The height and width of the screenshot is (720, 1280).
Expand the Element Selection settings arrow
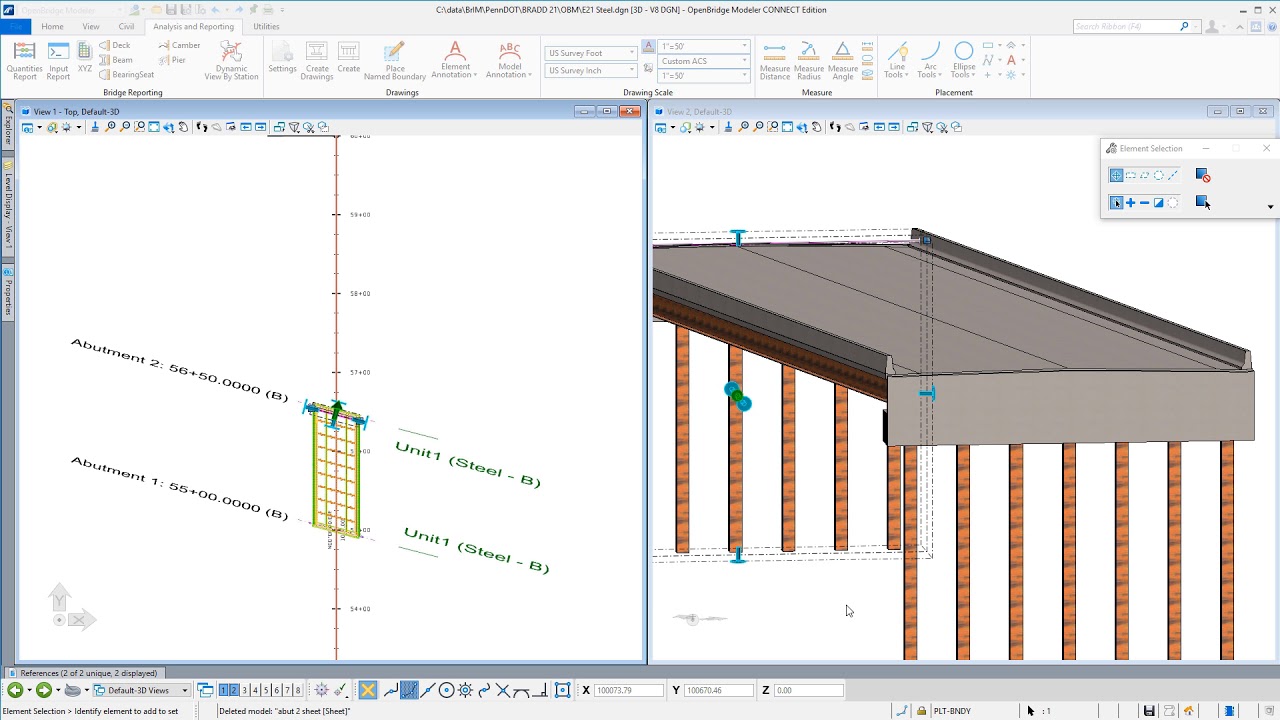[1270, 207]
